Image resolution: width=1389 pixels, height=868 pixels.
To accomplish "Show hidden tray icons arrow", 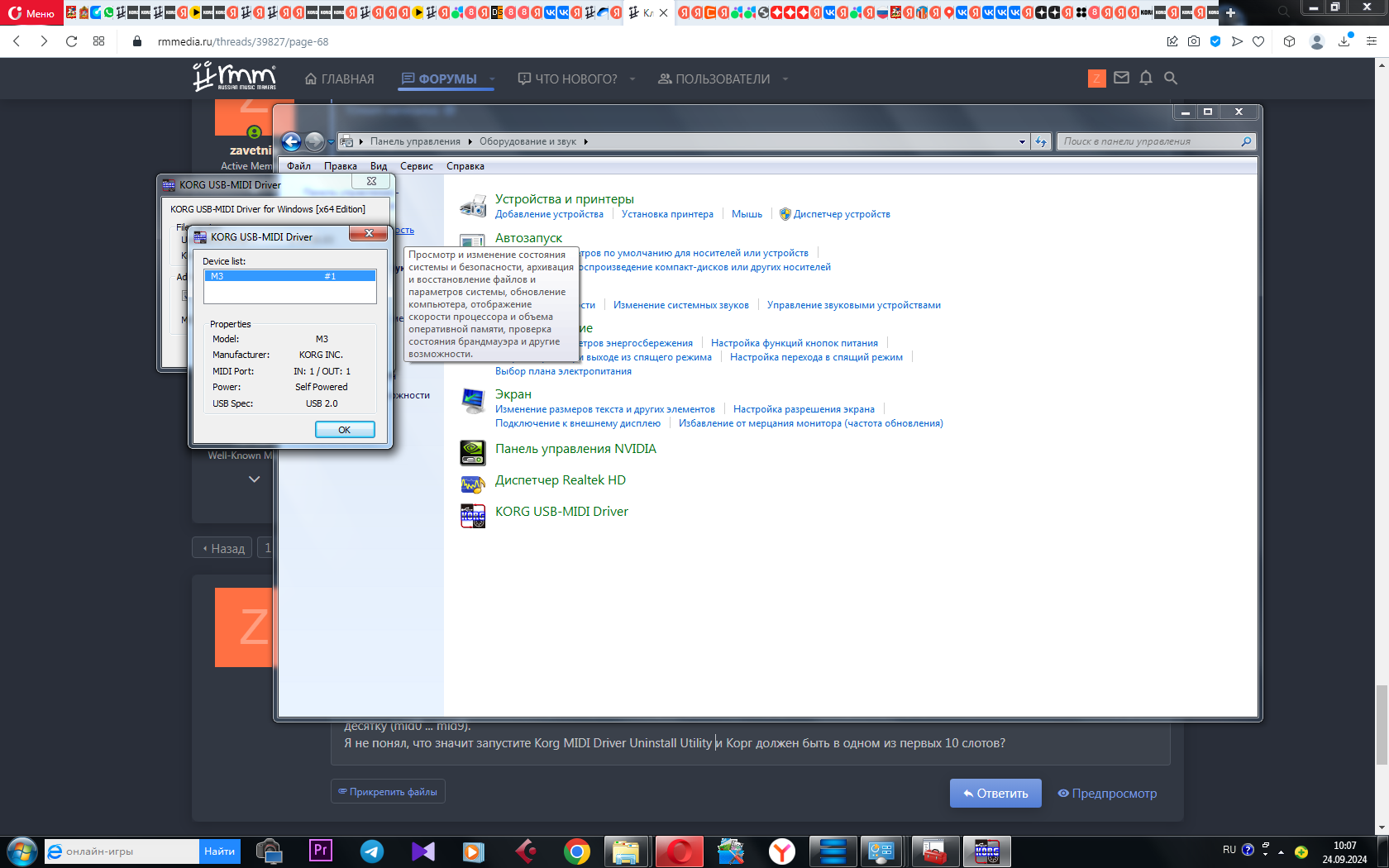I will coord(1282,851).
